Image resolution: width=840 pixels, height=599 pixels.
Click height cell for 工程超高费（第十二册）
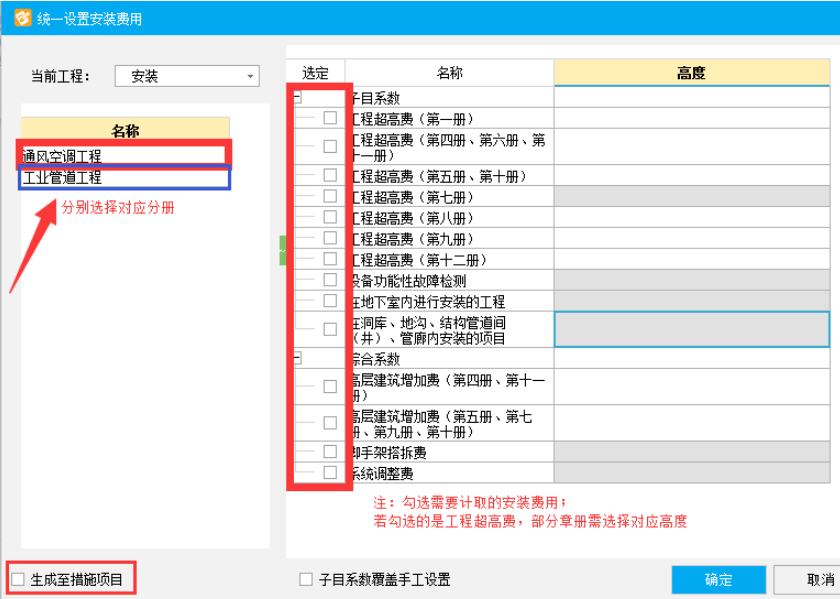[692, 259]
